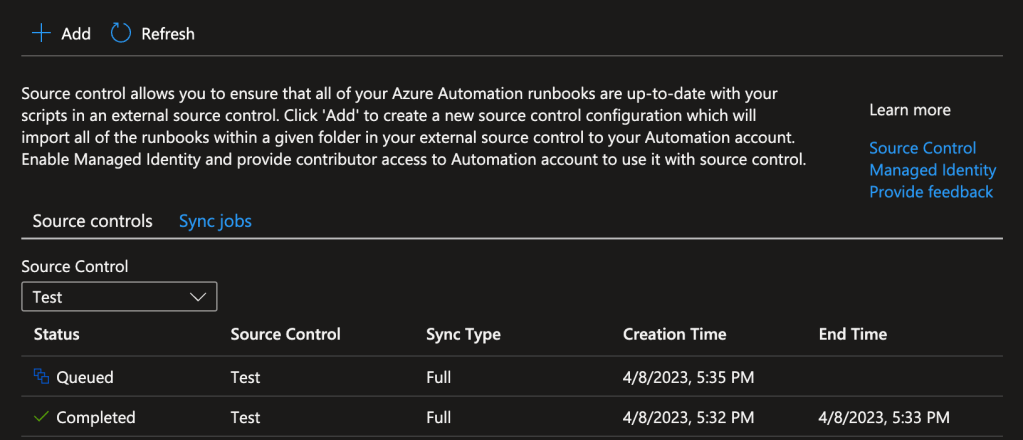Open the Managed Identity link
The image size is (1023, 440).
click(x=932, y=170)
